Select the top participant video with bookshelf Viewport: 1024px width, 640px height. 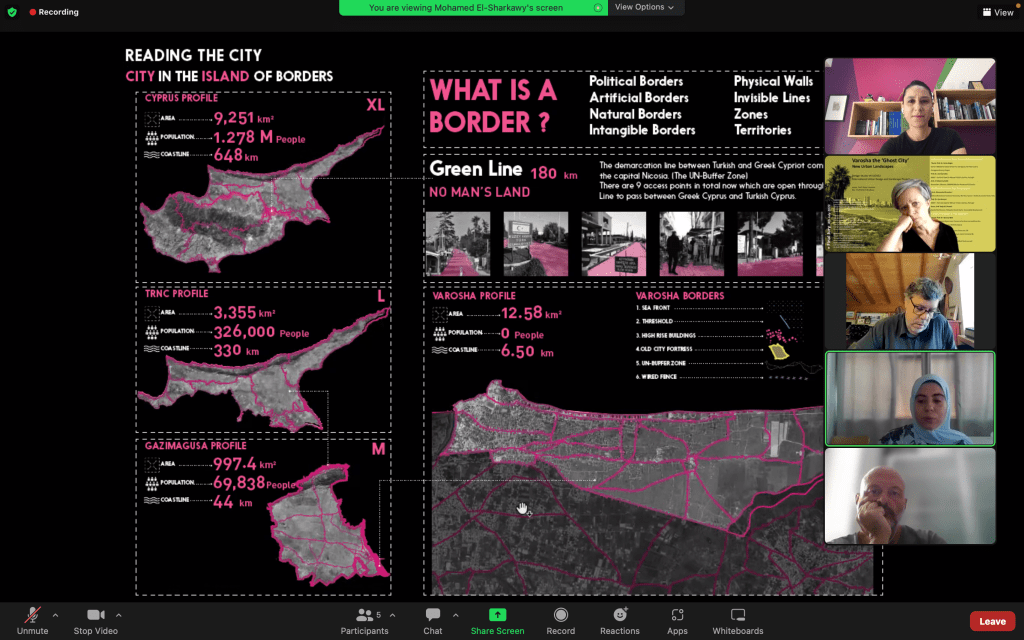(909, 106)
